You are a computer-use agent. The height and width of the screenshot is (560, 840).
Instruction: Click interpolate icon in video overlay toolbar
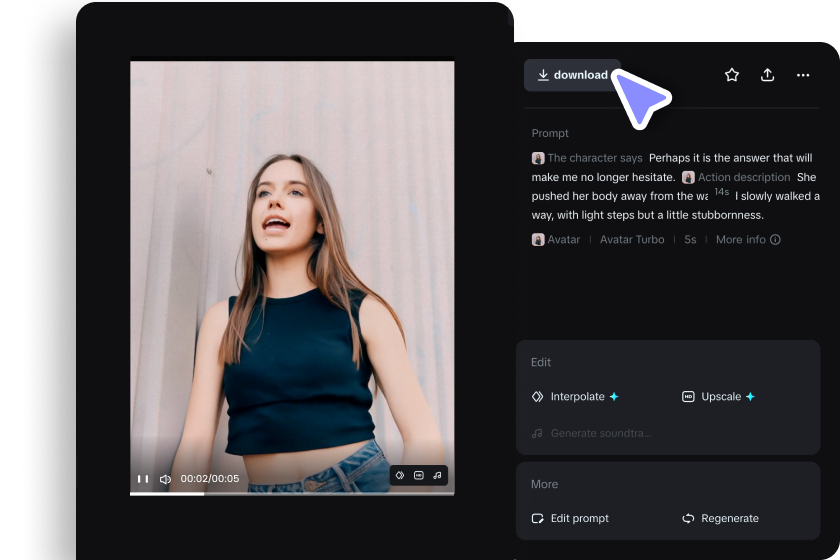pyautogui.click(x=400, y=475)
